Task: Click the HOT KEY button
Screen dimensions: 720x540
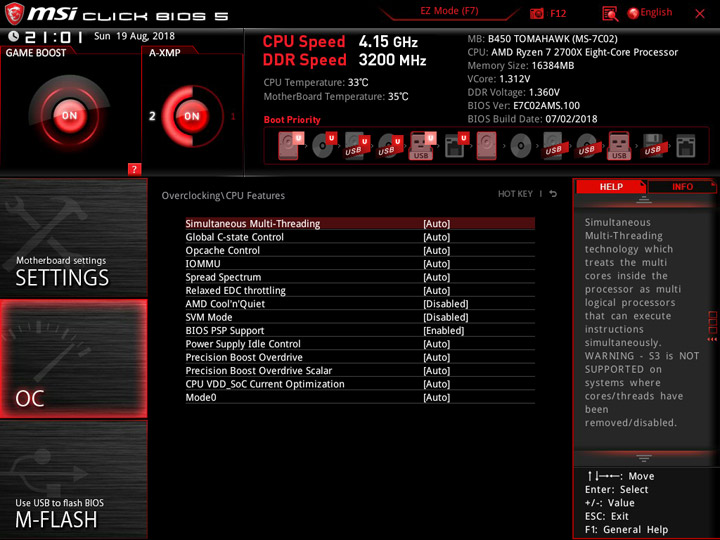Action: click(x=515, y=194)
